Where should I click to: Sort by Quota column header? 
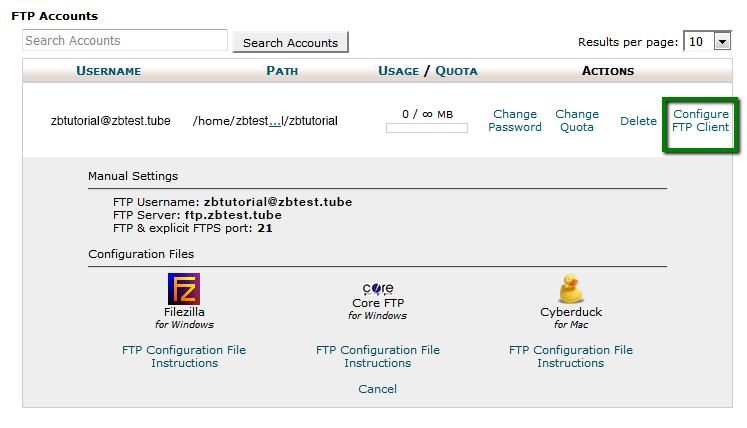(x=456, y=71)
